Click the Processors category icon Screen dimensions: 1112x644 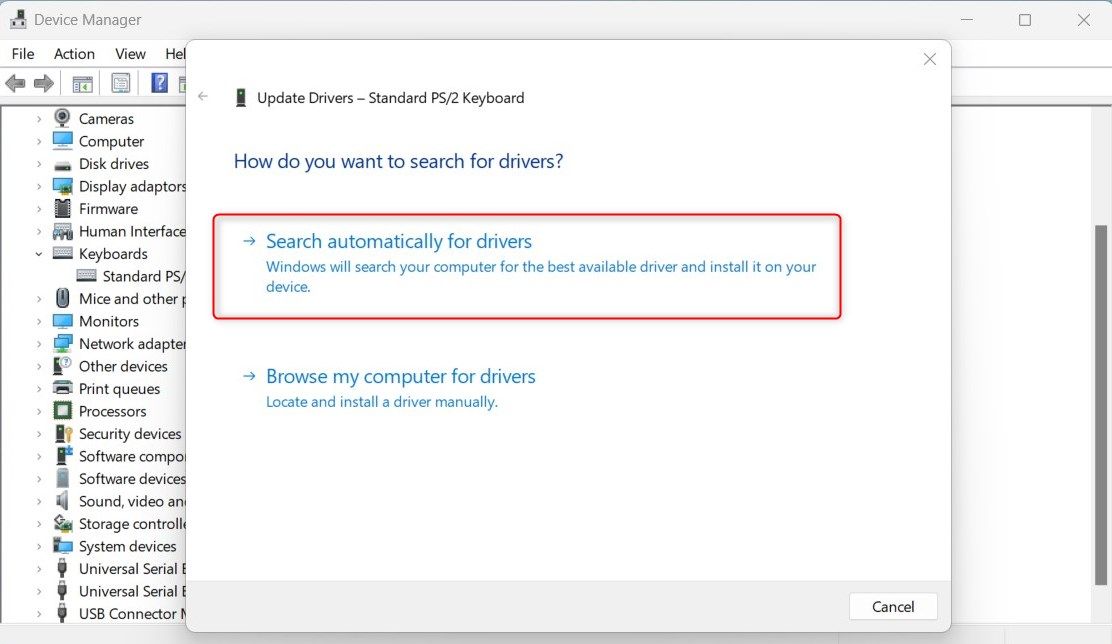[63, 411]
